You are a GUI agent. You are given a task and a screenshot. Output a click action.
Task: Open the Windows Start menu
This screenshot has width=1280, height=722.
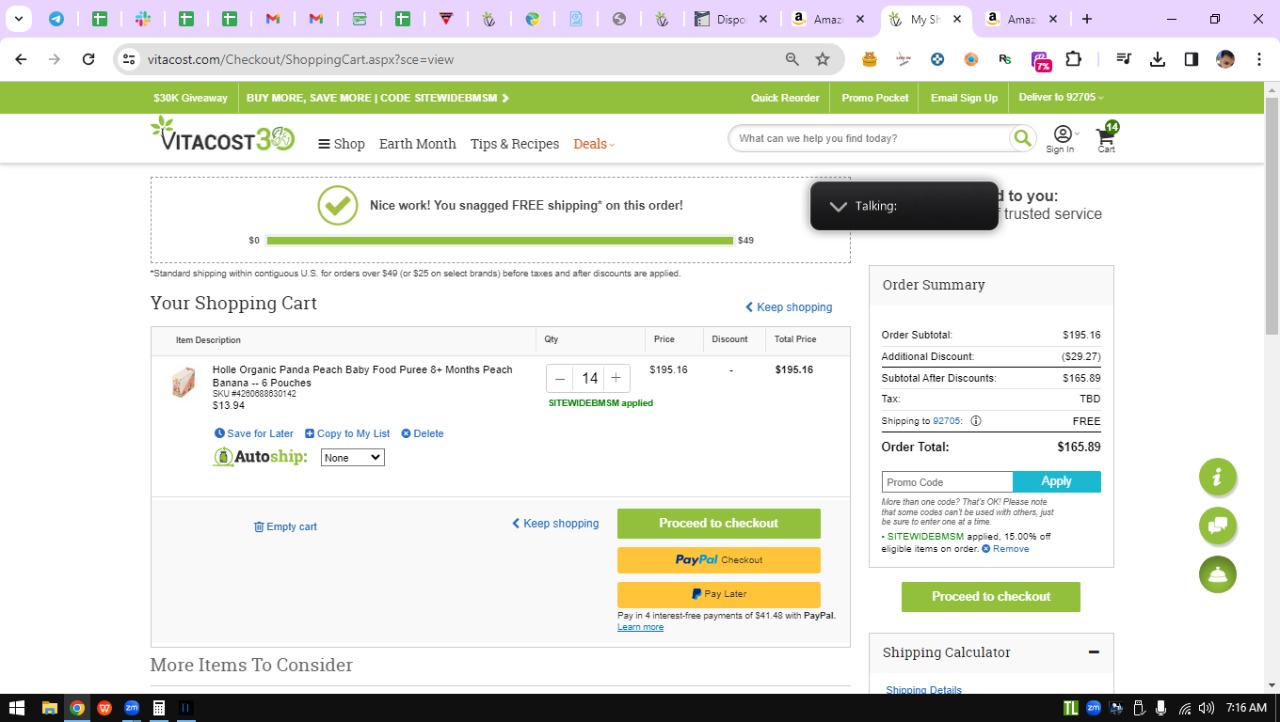[17, 708]
